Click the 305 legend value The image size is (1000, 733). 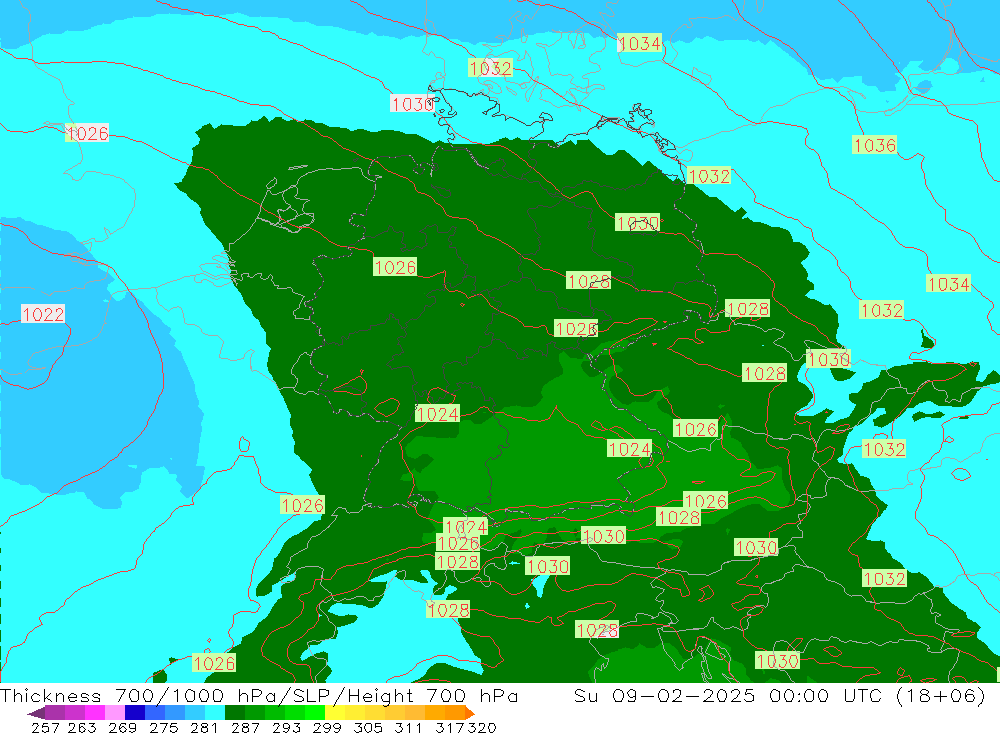pos(367,727)
